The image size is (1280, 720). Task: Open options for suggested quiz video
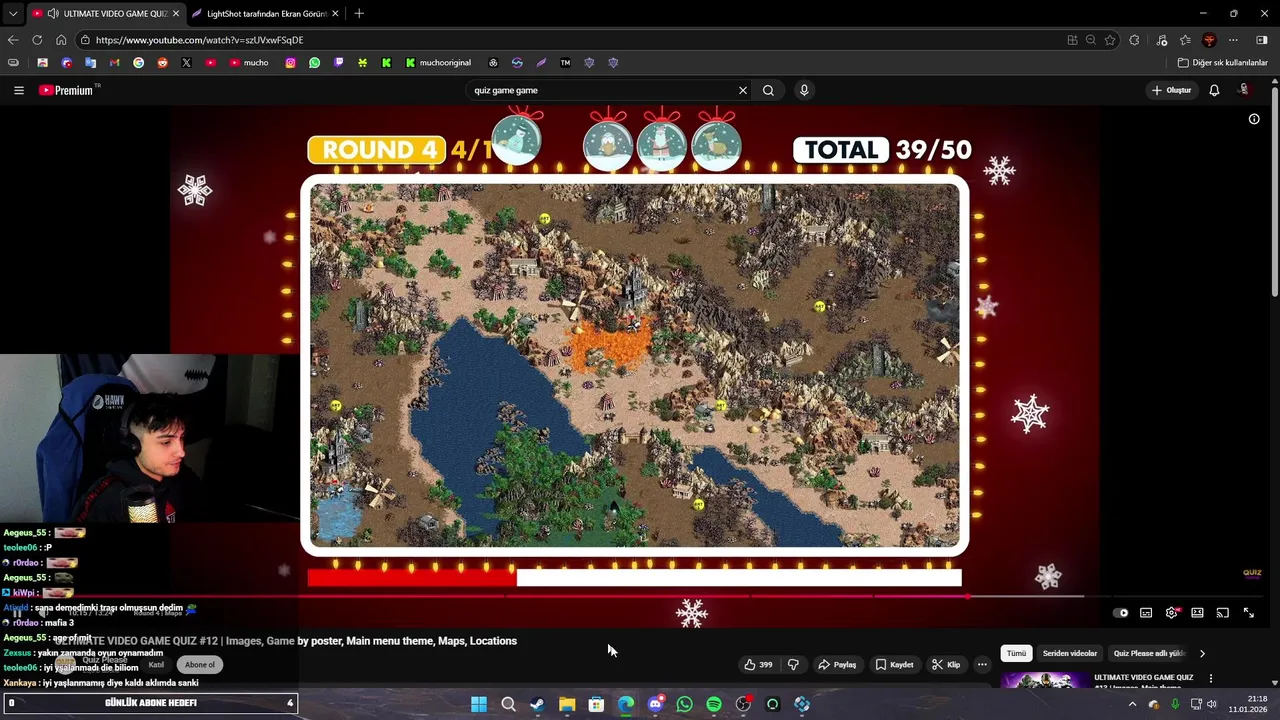1210,678
